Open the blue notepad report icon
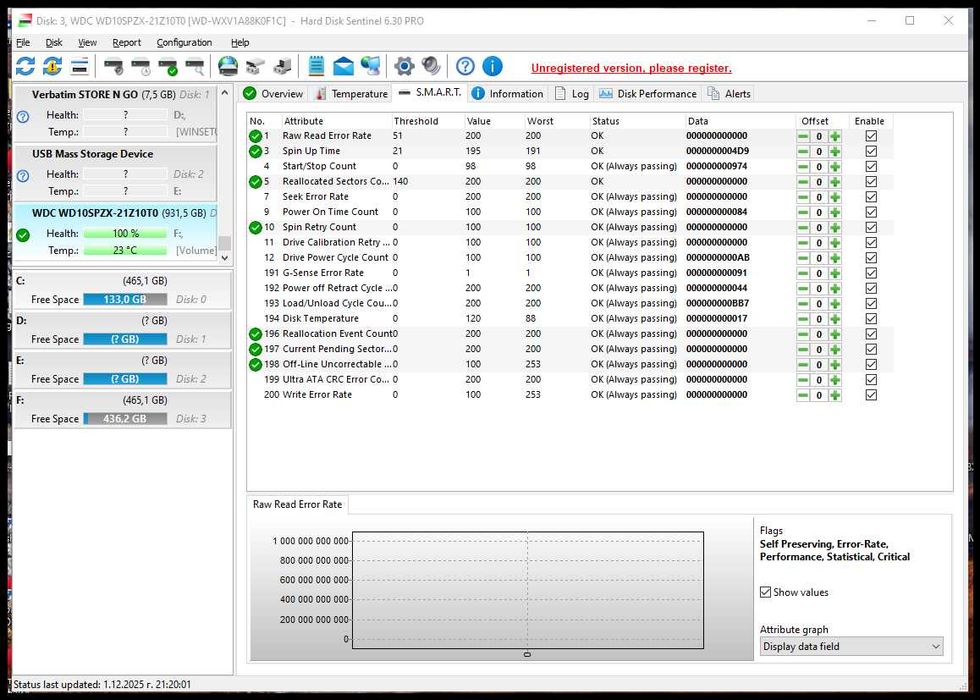This screenshot has height=700, width=980. point(316,67)
